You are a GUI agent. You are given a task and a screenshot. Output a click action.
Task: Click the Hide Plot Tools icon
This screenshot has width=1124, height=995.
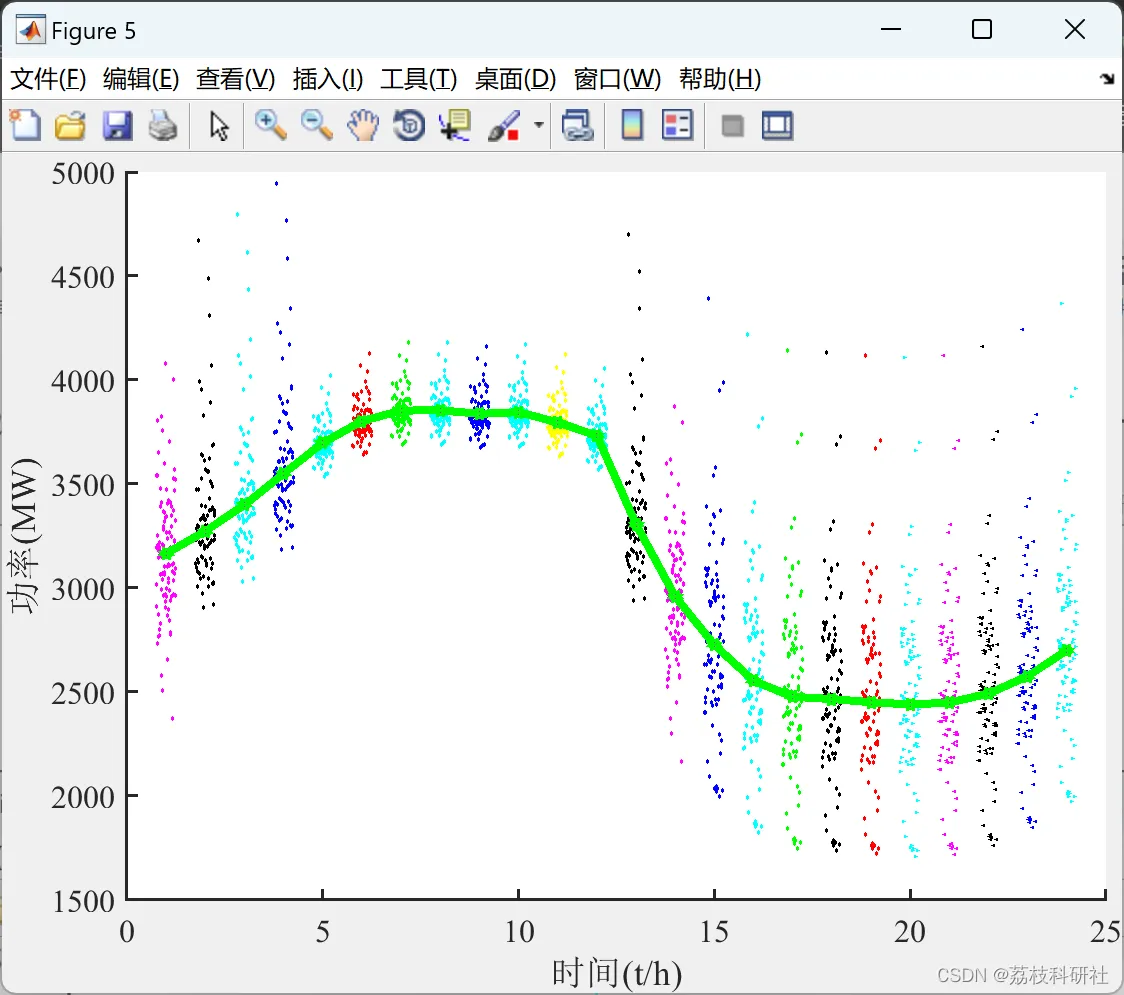(733, 126)
